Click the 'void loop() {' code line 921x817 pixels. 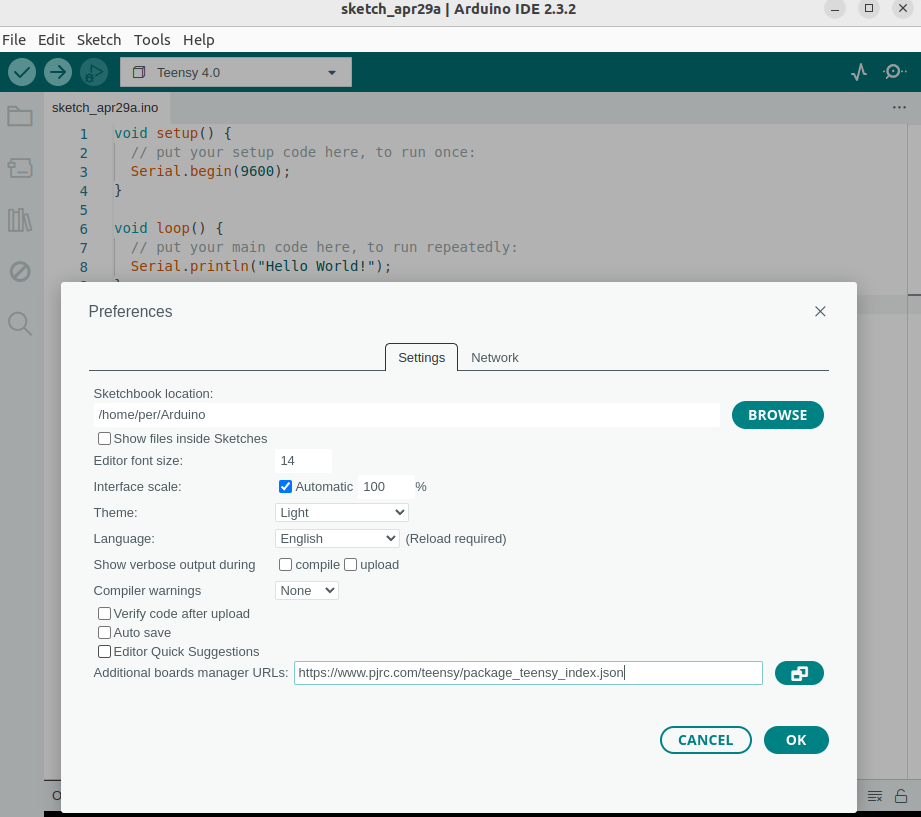coord(169,228)
